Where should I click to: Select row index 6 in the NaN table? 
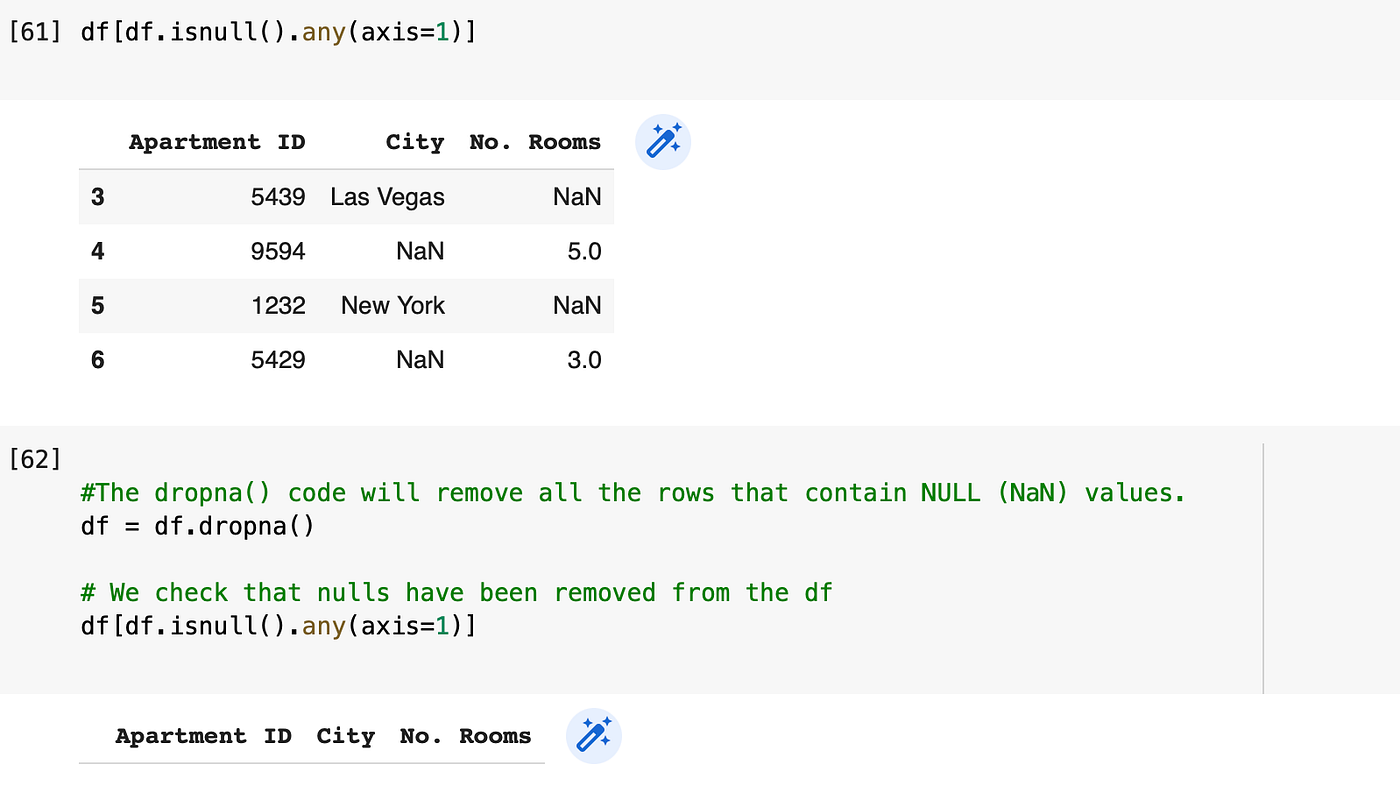click(x=97, y=359)
